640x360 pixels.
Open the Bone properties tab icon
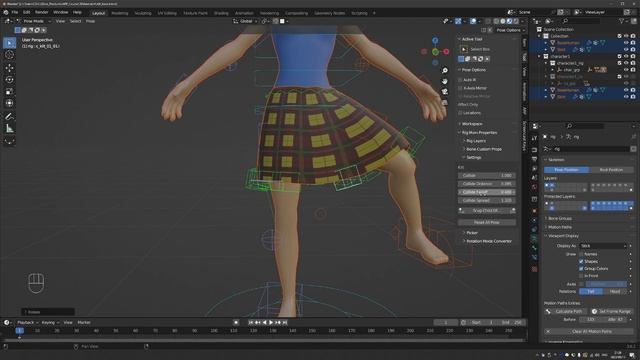[x=534, y=248]
